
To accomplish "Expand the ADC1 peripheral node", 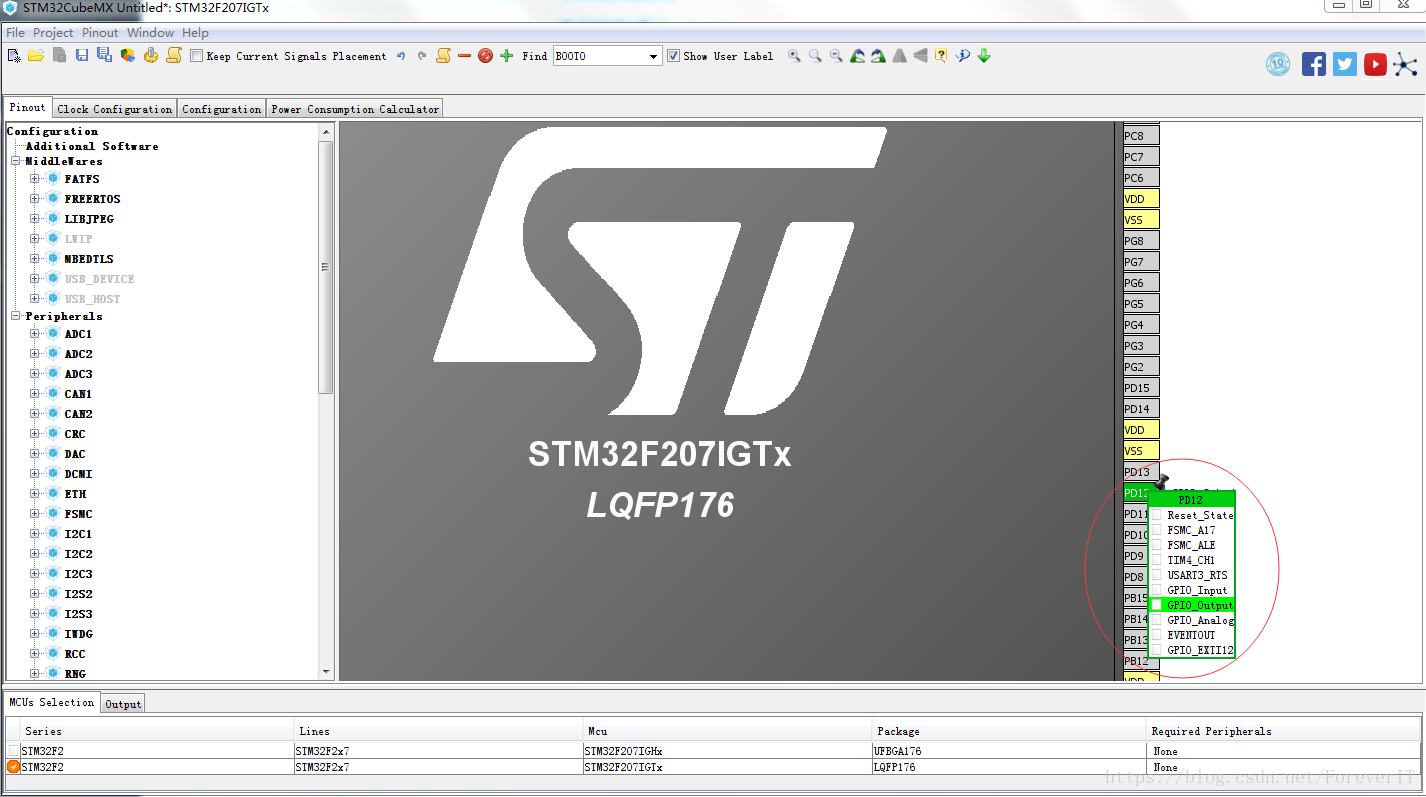I will click(35, 334).
